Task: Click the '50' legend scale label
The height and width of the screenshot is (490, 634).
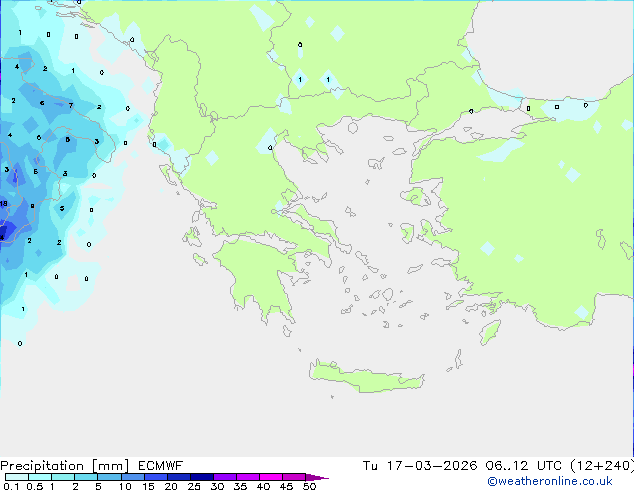Action: [309, 486]
